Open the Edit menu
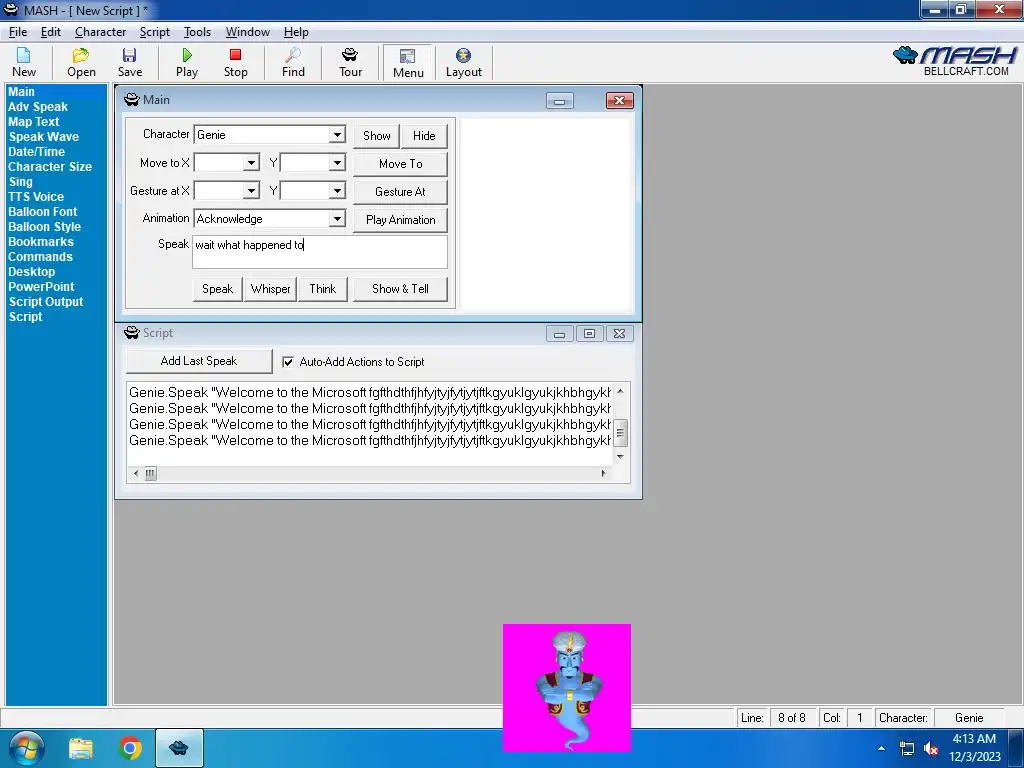 (x=50, y=32)
